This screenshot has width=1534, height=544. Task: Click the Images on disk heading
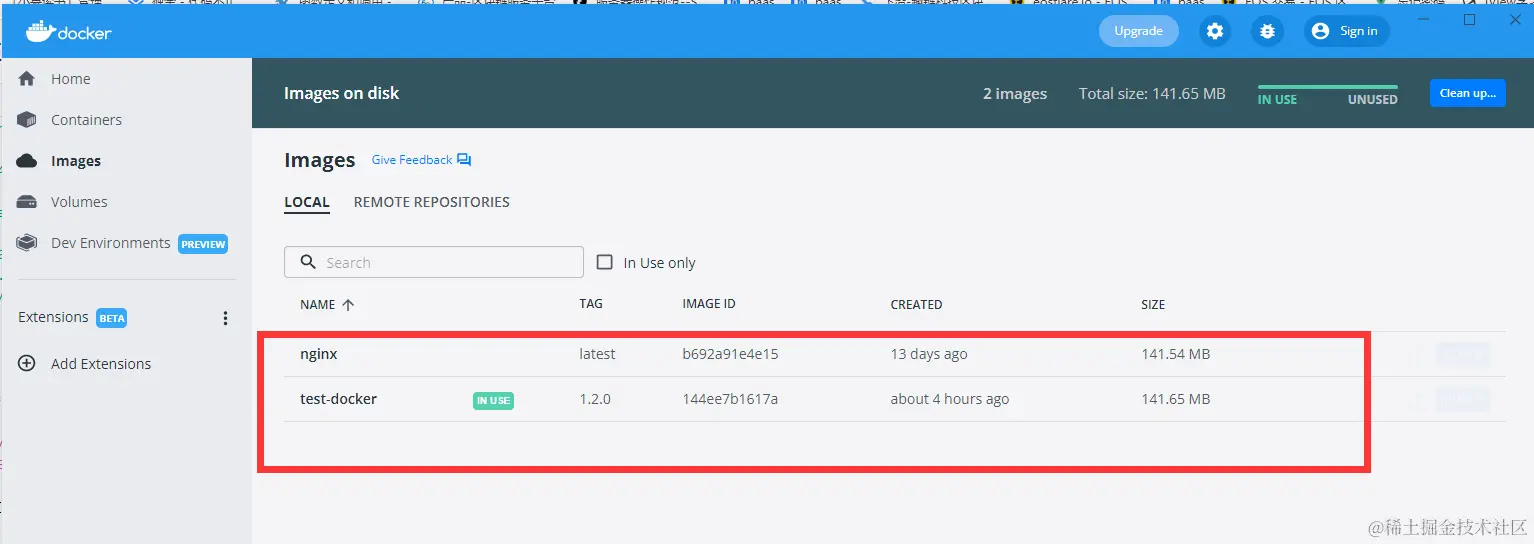point(341,93)
